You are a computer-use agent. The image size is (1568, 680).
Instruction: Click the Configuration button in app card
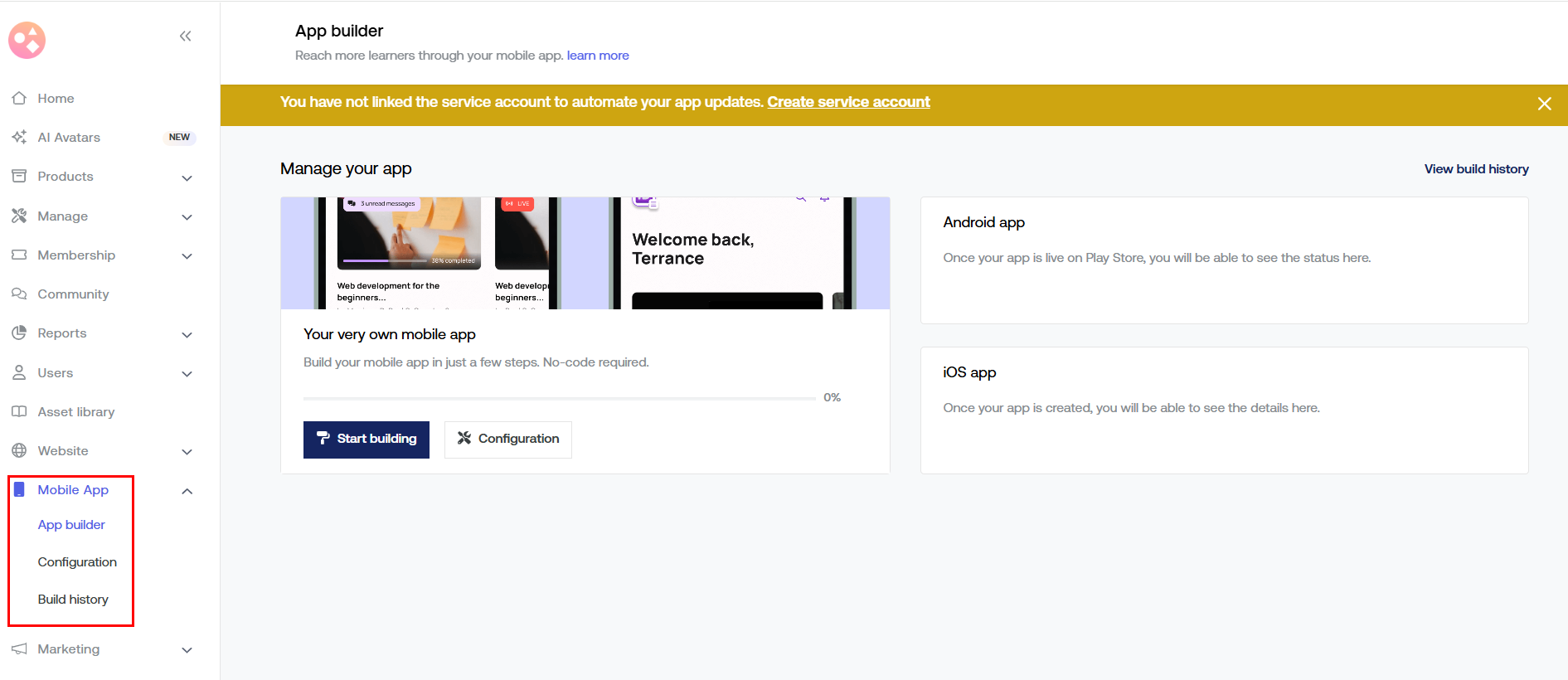click(x=508, y=439)
